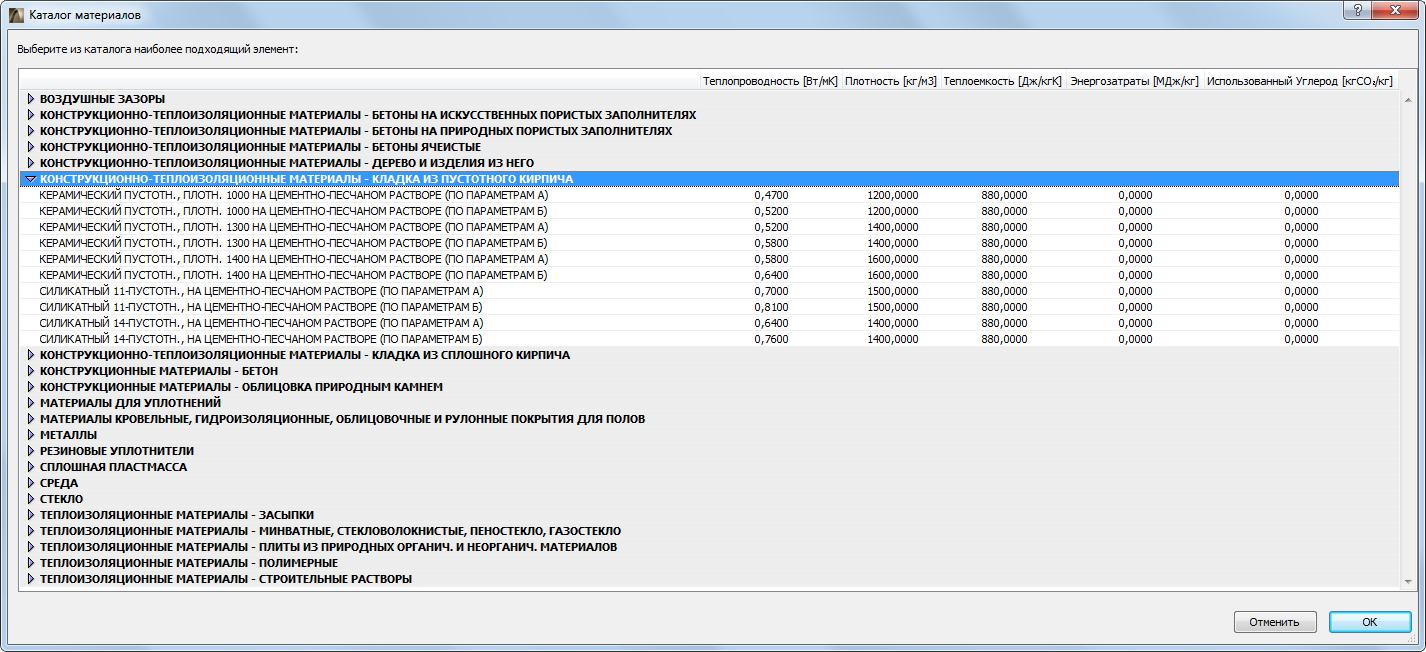The image size is (1426, 652).
Task: Click Теплопроводность [Вт/мК] column header
Action: tap(770, 81)
